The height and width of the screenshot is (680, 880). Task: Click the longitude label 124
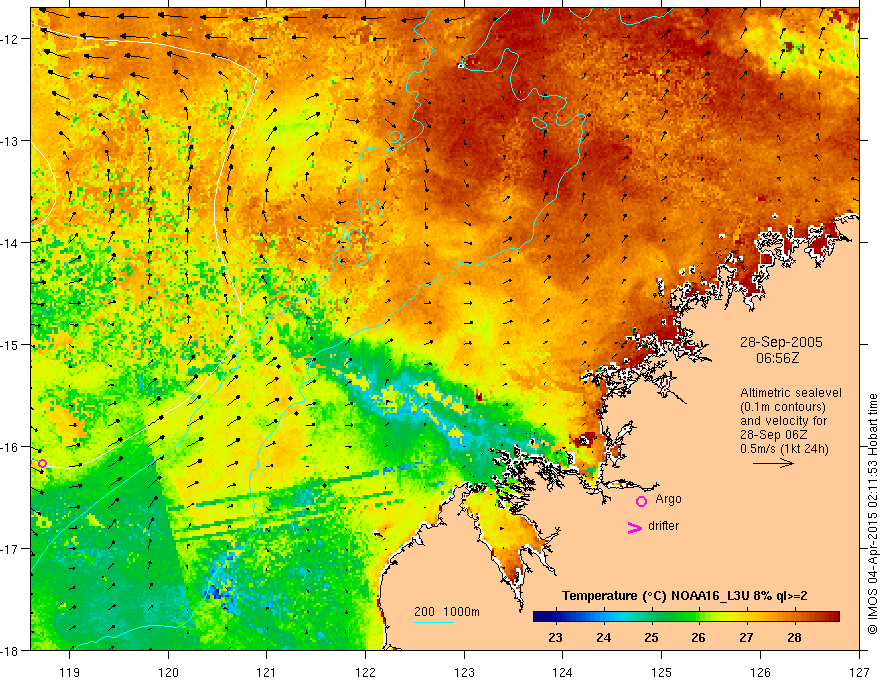tap(562, 672)
